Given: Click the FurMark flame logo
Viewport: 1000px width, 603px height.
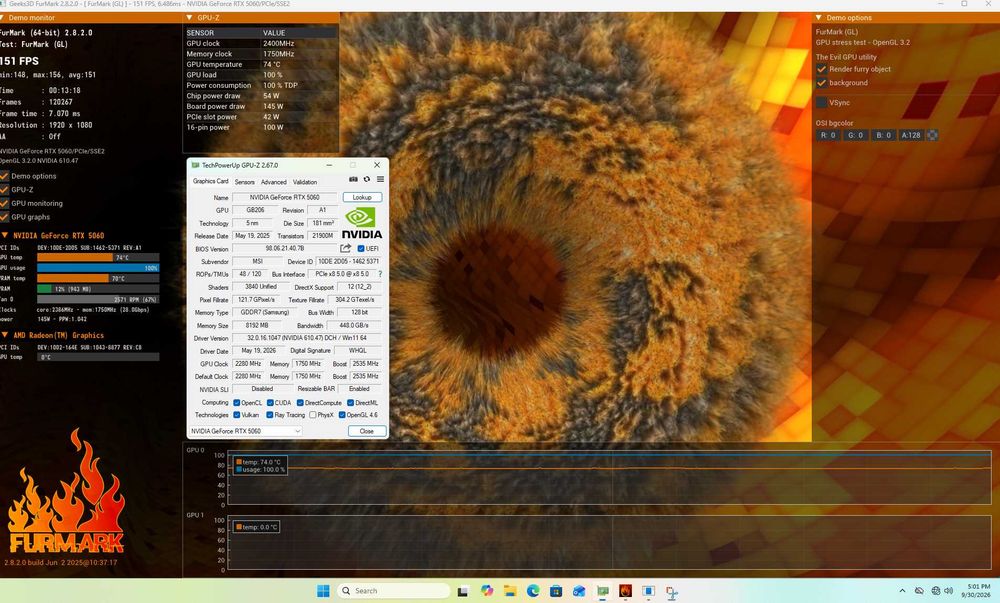Looking at the screenshot, I should (66, 491).
